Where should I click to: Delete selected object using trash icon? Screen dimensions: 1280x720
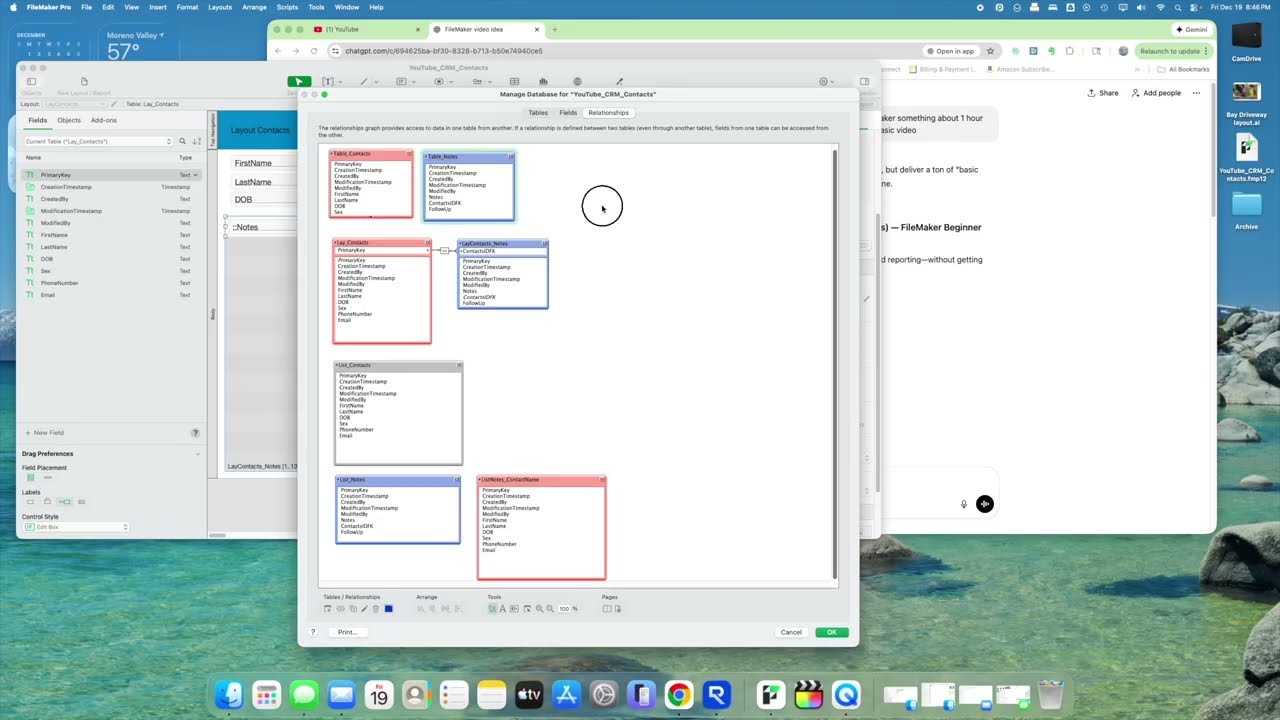pos(376,609)
